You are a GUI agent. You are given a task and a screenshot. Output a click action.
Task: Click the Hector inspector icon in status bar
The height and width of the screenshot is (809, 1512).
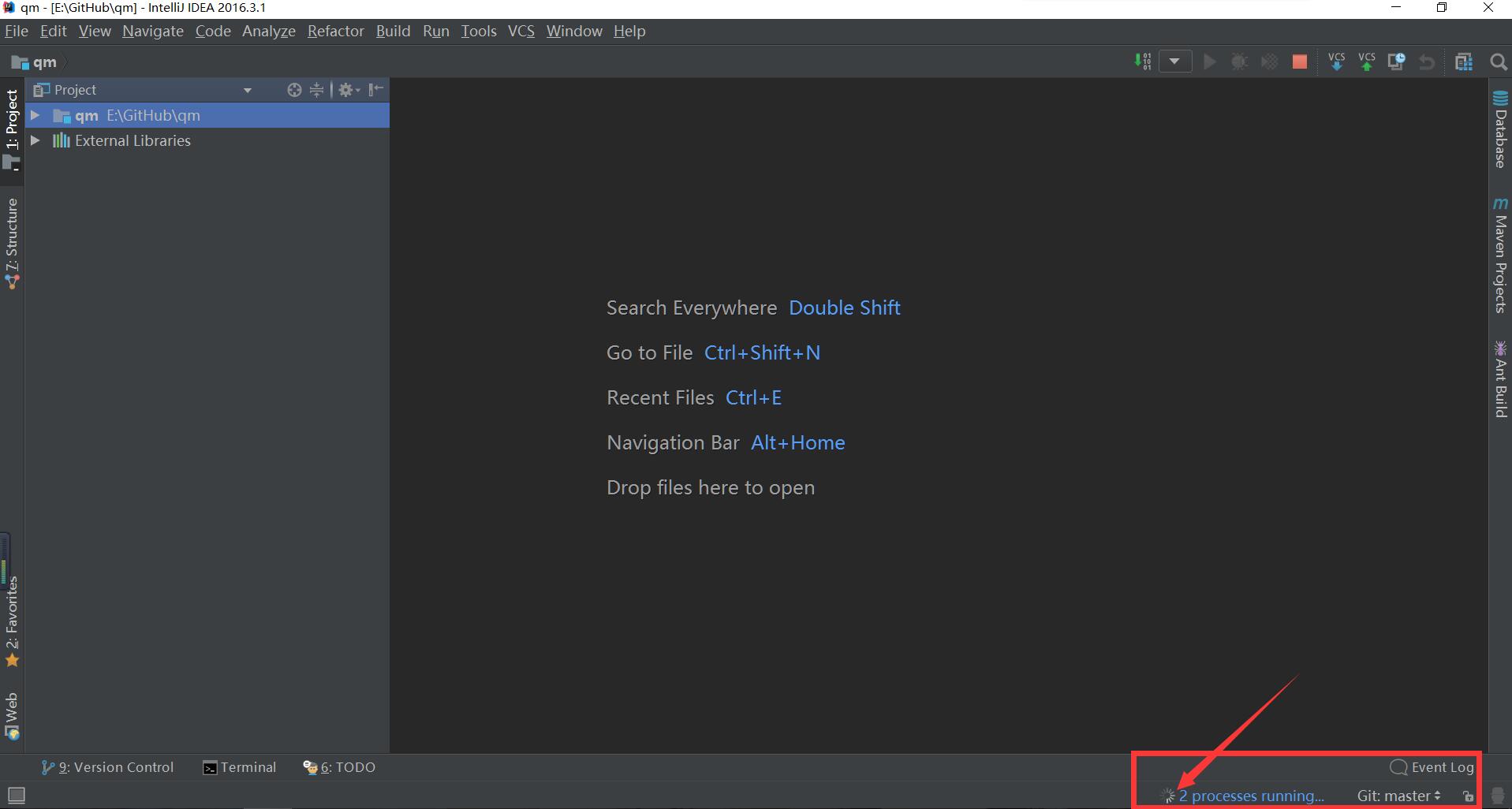(x=1498, y=796)
